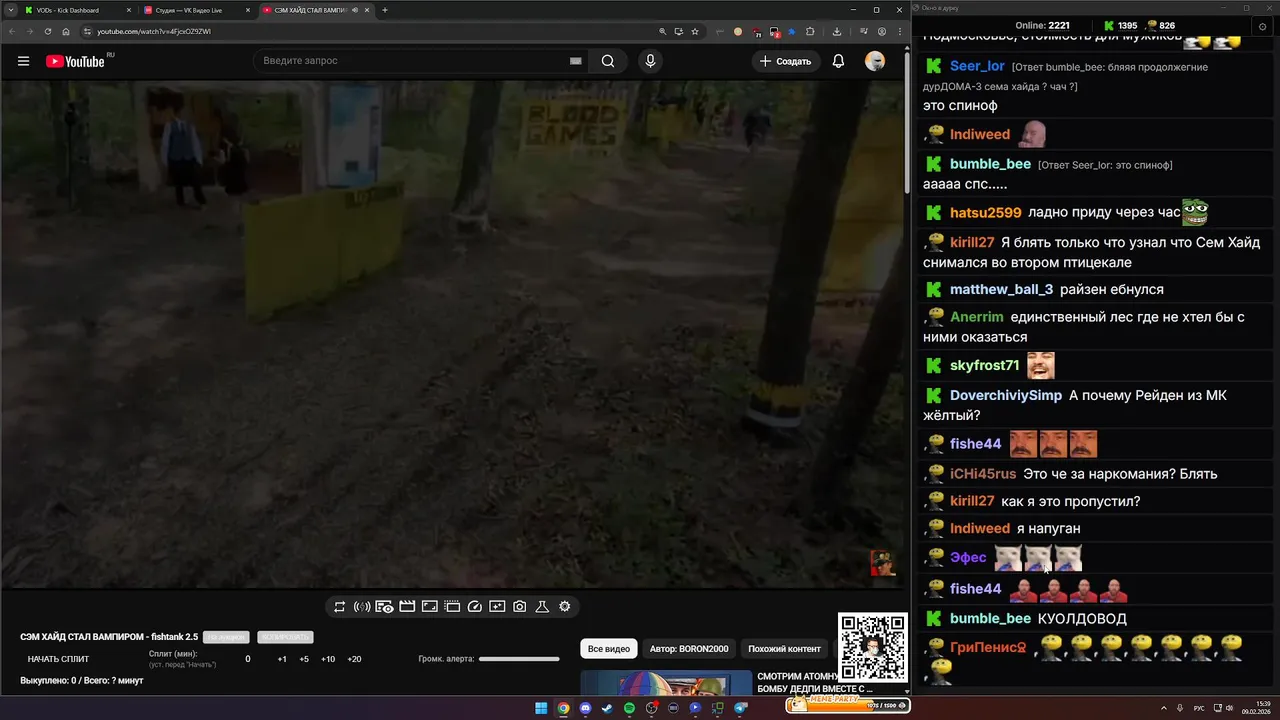
Task: Click the chat username hatsu2599
Action: [x=985, y=212]
